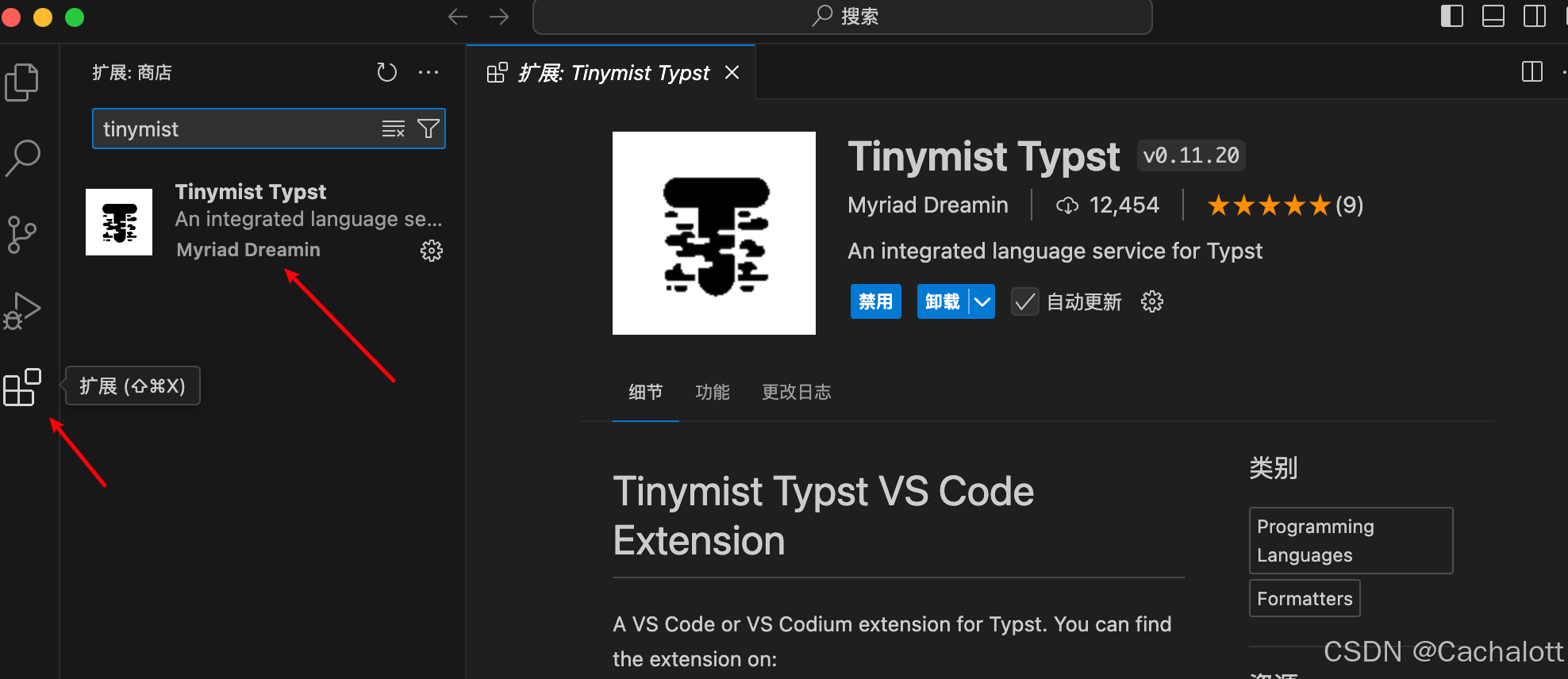
Task: Click the green fullscreen window button
Action: coord(75,17)
